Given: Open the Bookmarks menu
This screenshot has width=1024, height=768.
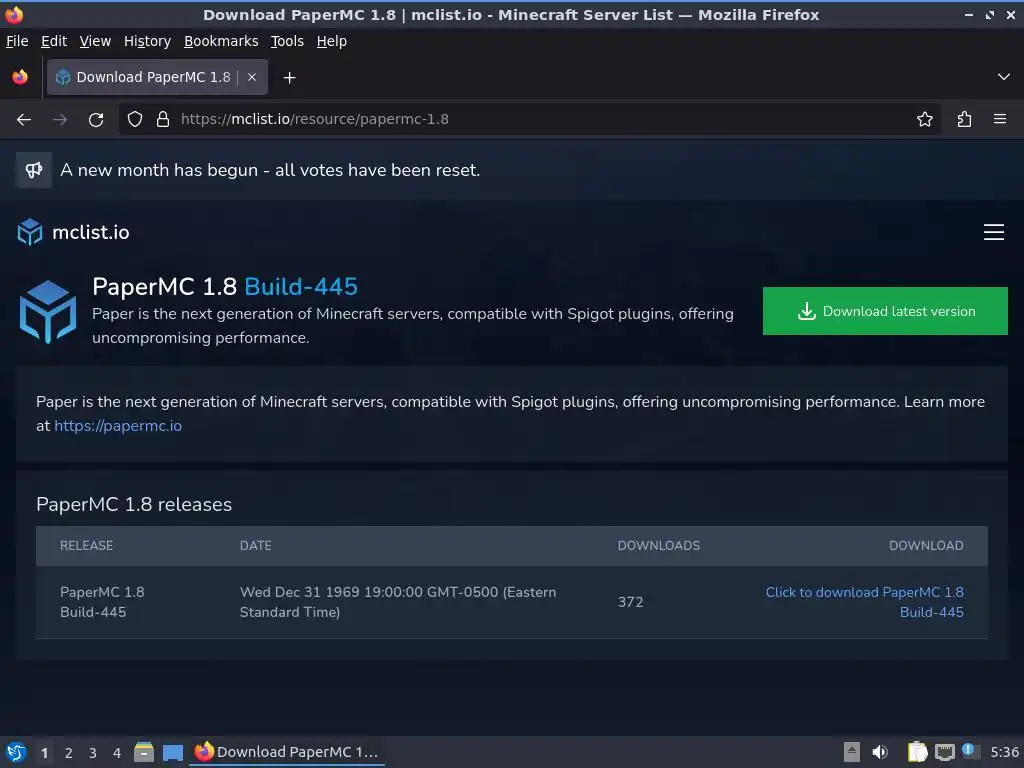Looking at the screenshot, I should (x=221, y=41).
